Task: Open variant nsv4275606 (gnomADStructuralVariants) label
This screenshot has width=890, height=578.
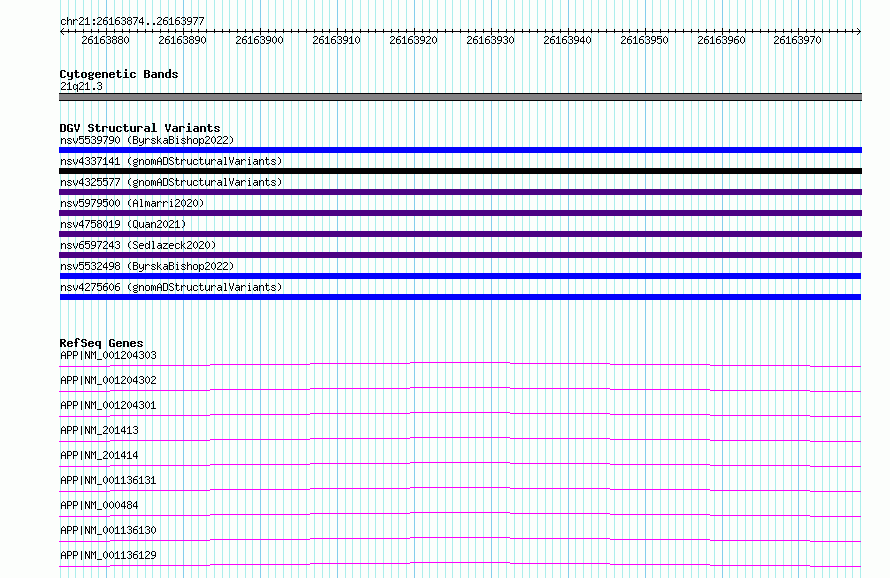Action: (x=171, y=287)
